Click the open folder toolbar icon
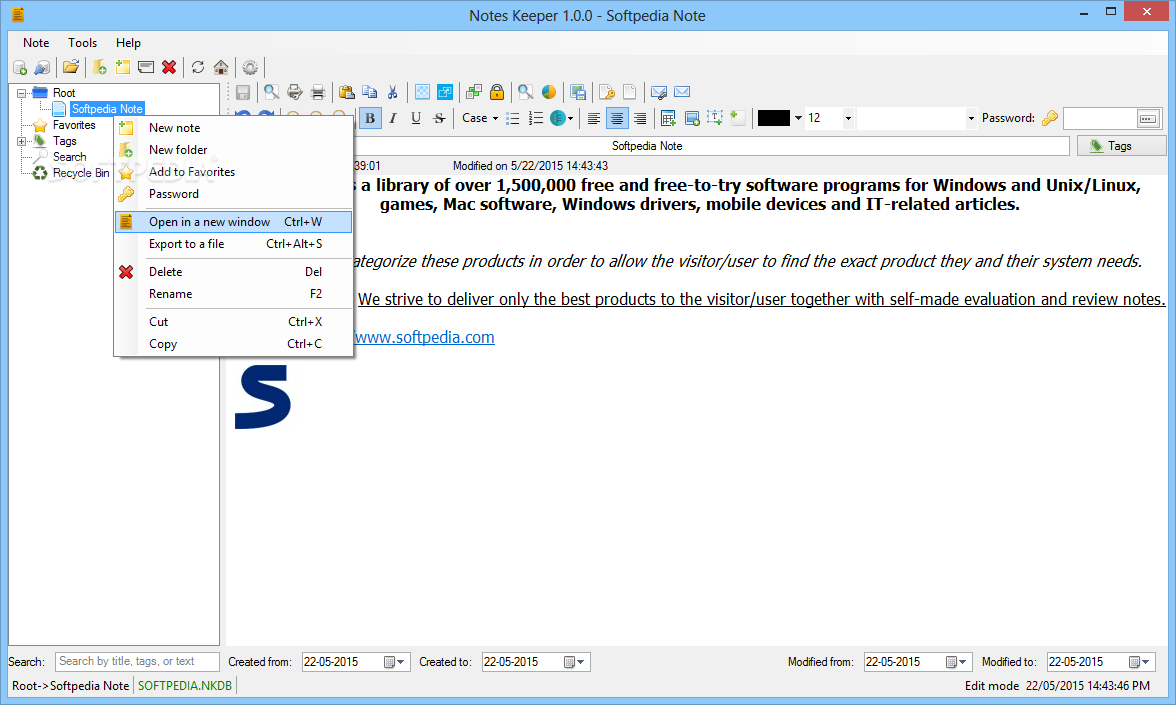This screenshot has height=705, width=1176. pos(71,68)
